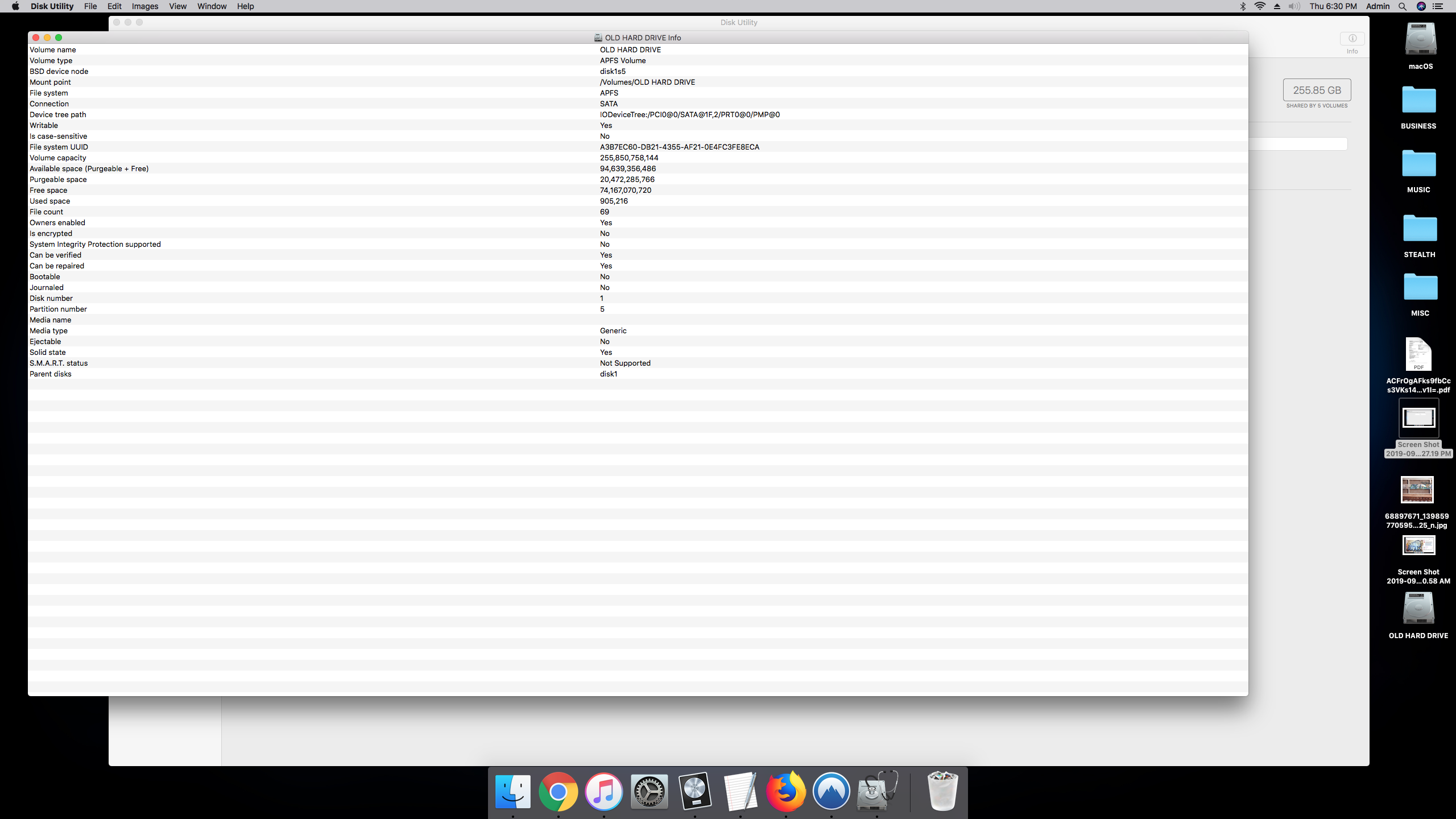Open the View menu
Viewport: 1456px width, 819px height.
coord(177,6)
